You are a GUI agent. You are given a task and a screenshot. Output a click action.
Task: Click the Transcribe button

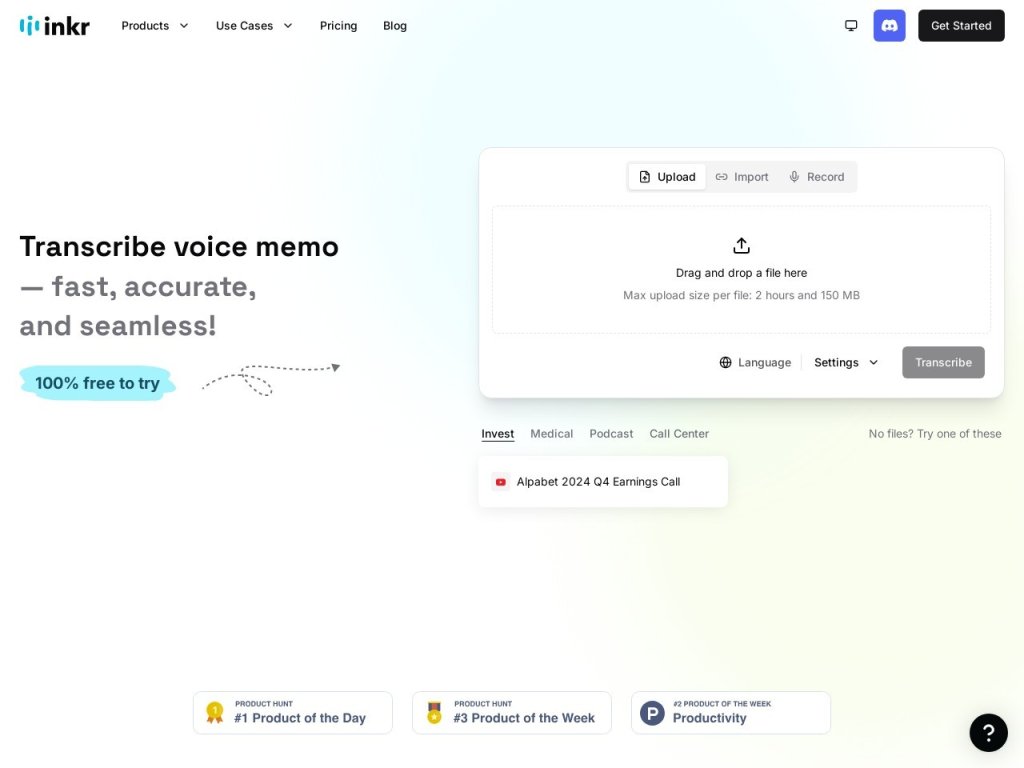943,362
